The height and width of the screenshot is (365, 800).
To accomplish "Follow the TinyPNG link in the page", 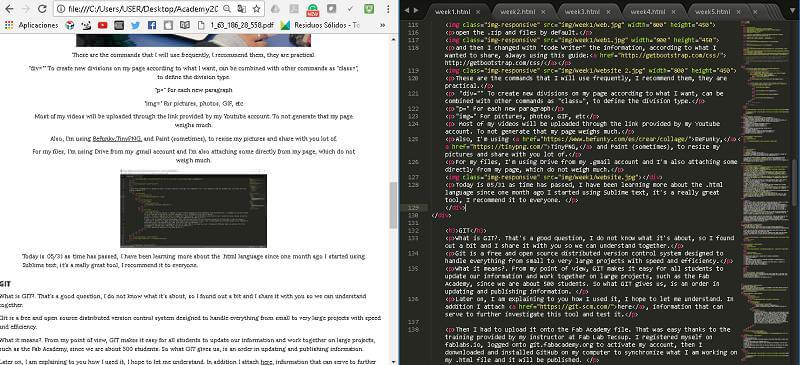I will (x=129, y=139).
